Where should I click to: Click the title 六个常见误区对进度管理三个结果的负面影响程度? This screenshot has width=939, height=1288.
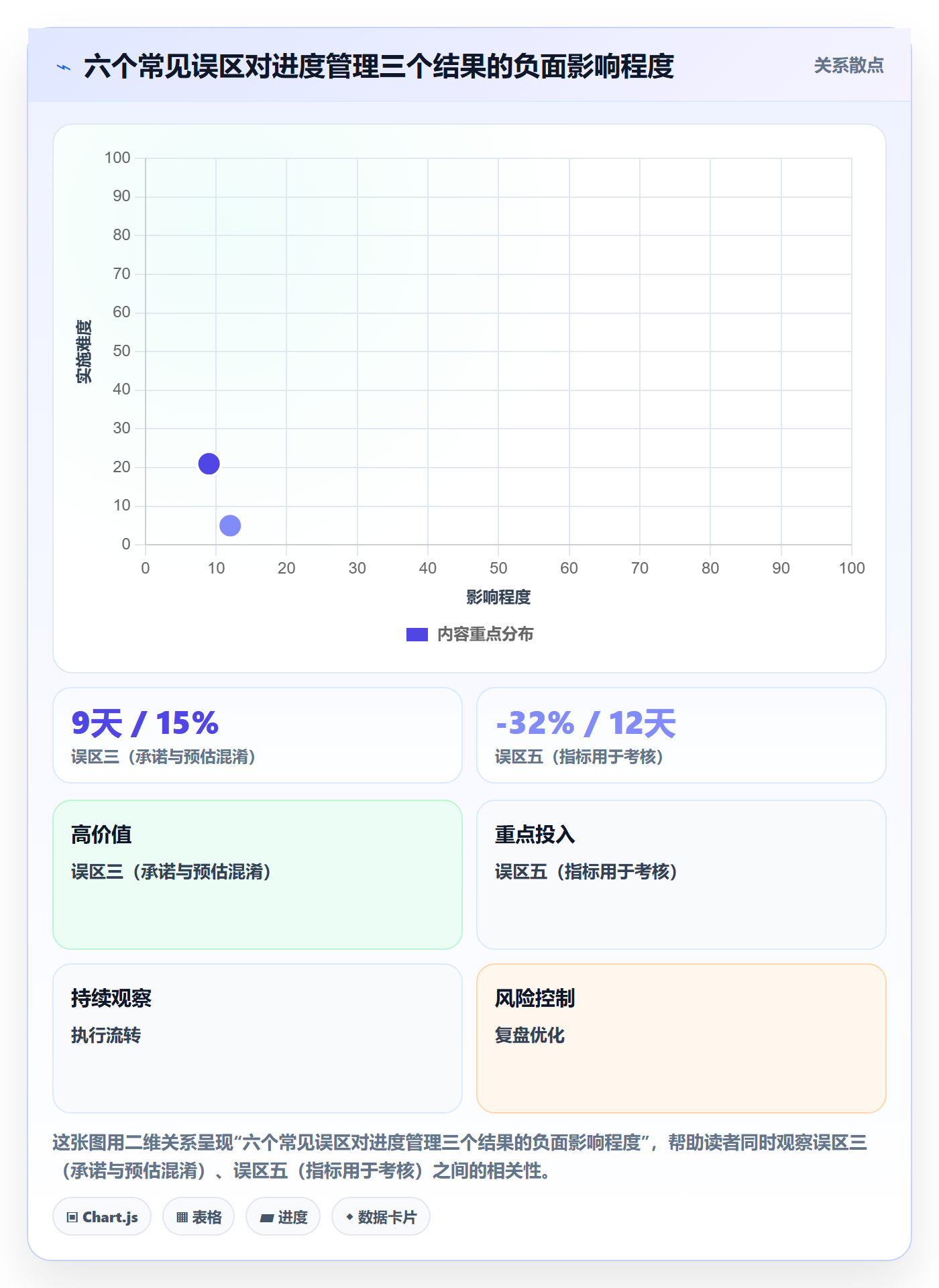pos(379,66)
